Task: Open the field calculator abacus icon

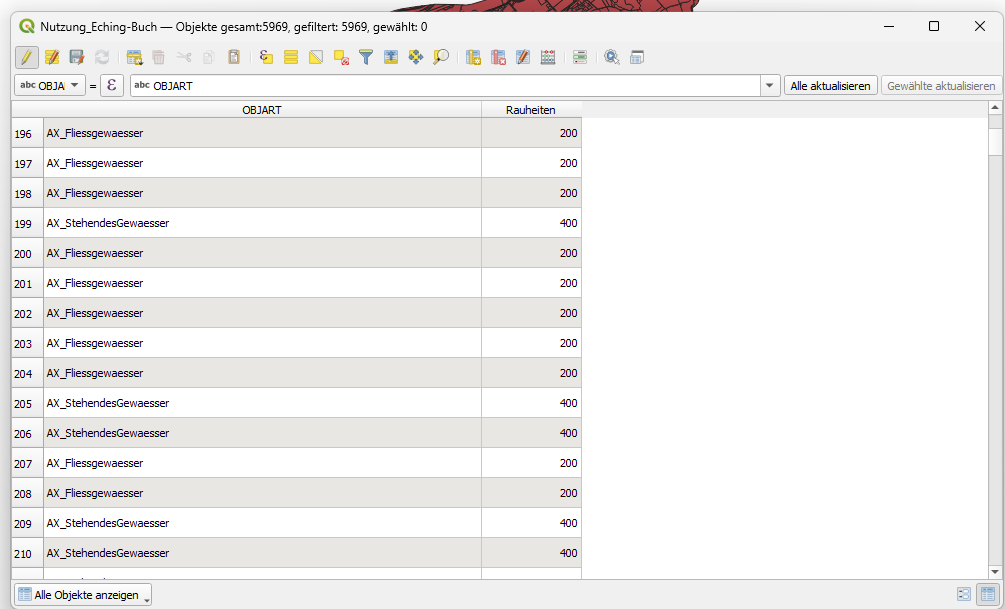Action: 548,57
